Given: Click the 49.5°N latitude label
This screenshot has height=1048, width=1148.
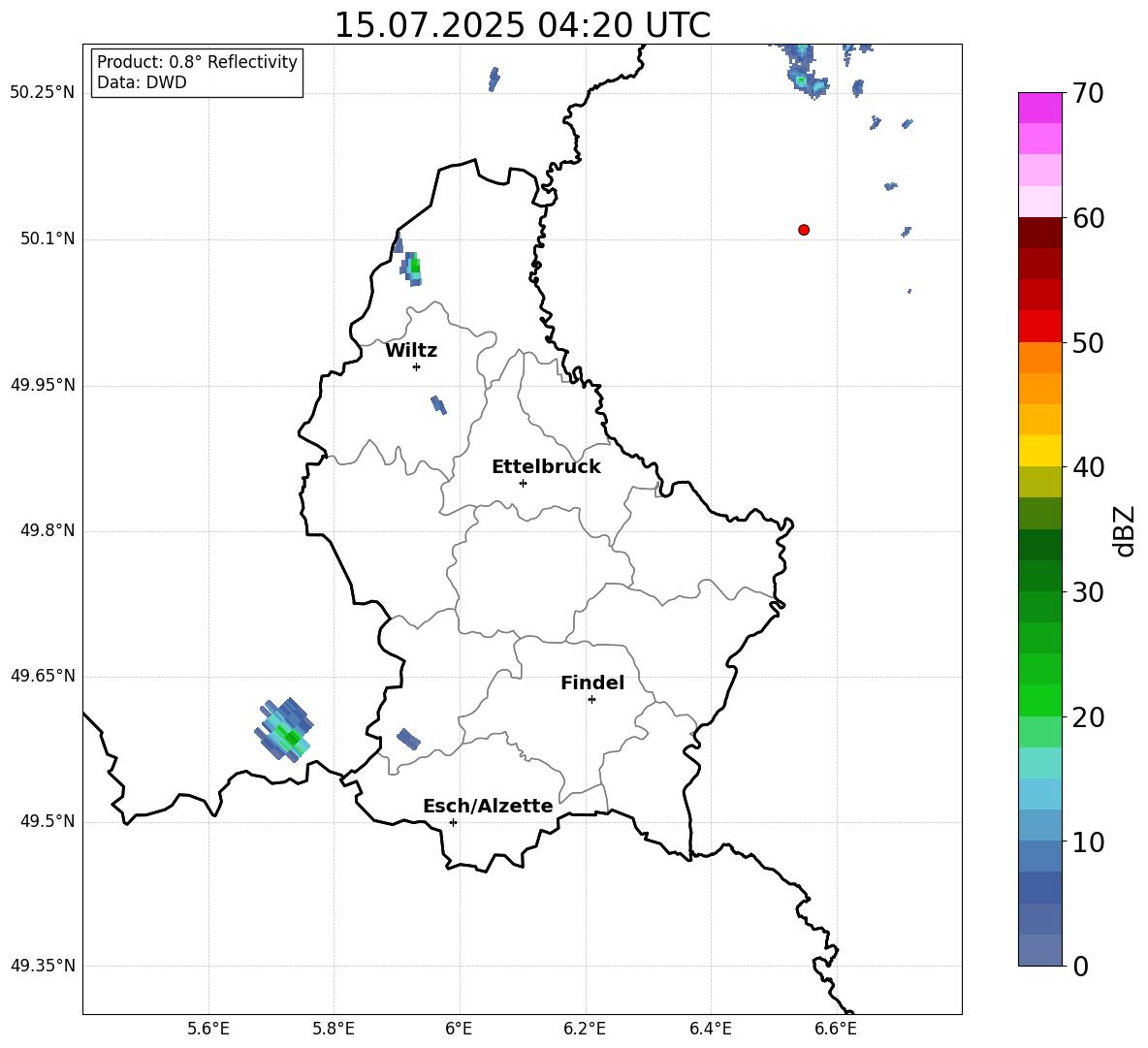Looking at the screenshot, I should pyautogui.click(x=48, y=821).
